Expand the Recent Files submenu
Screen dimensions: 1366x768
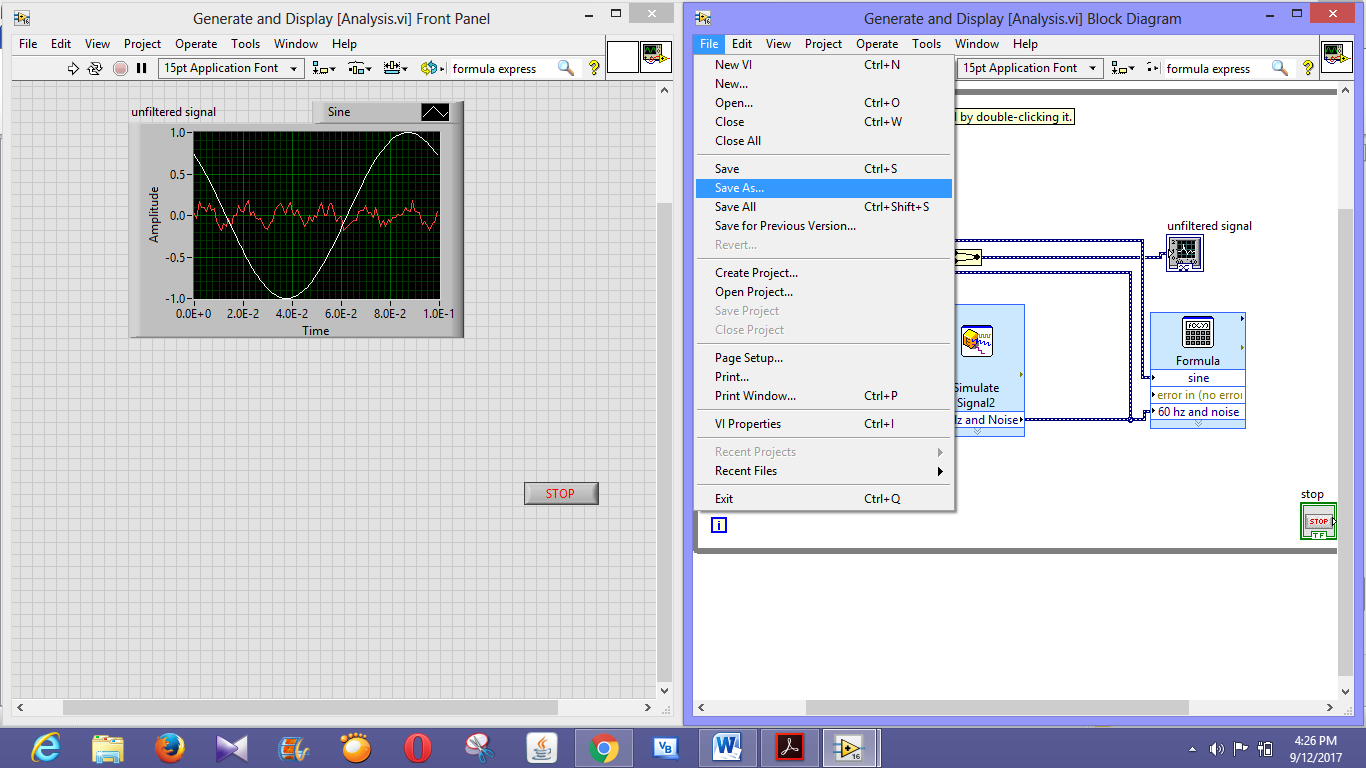(745, 470)
